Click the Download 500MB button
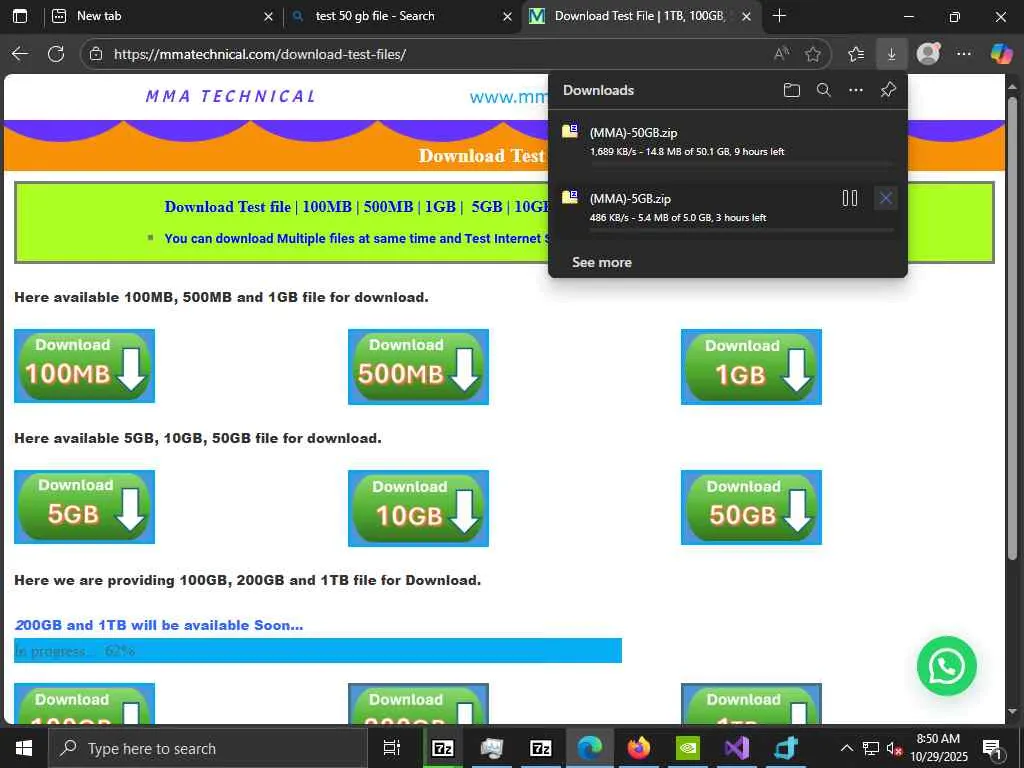Image resolution: width=1024 pixels, height=768 pixels. coord(418,367)
